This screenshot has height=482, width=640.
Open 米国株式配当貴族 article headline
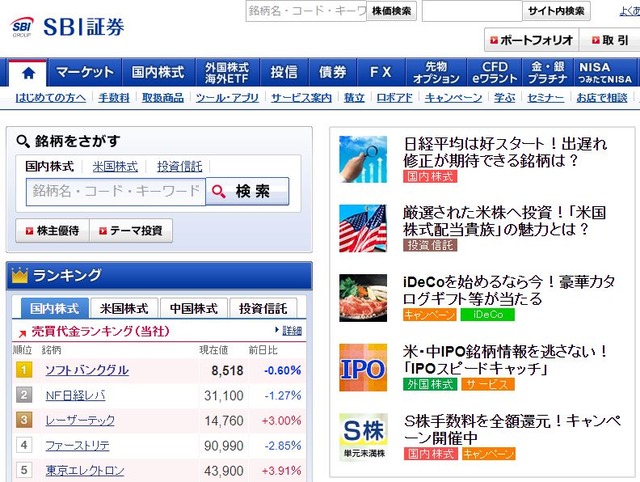[504, 221]
